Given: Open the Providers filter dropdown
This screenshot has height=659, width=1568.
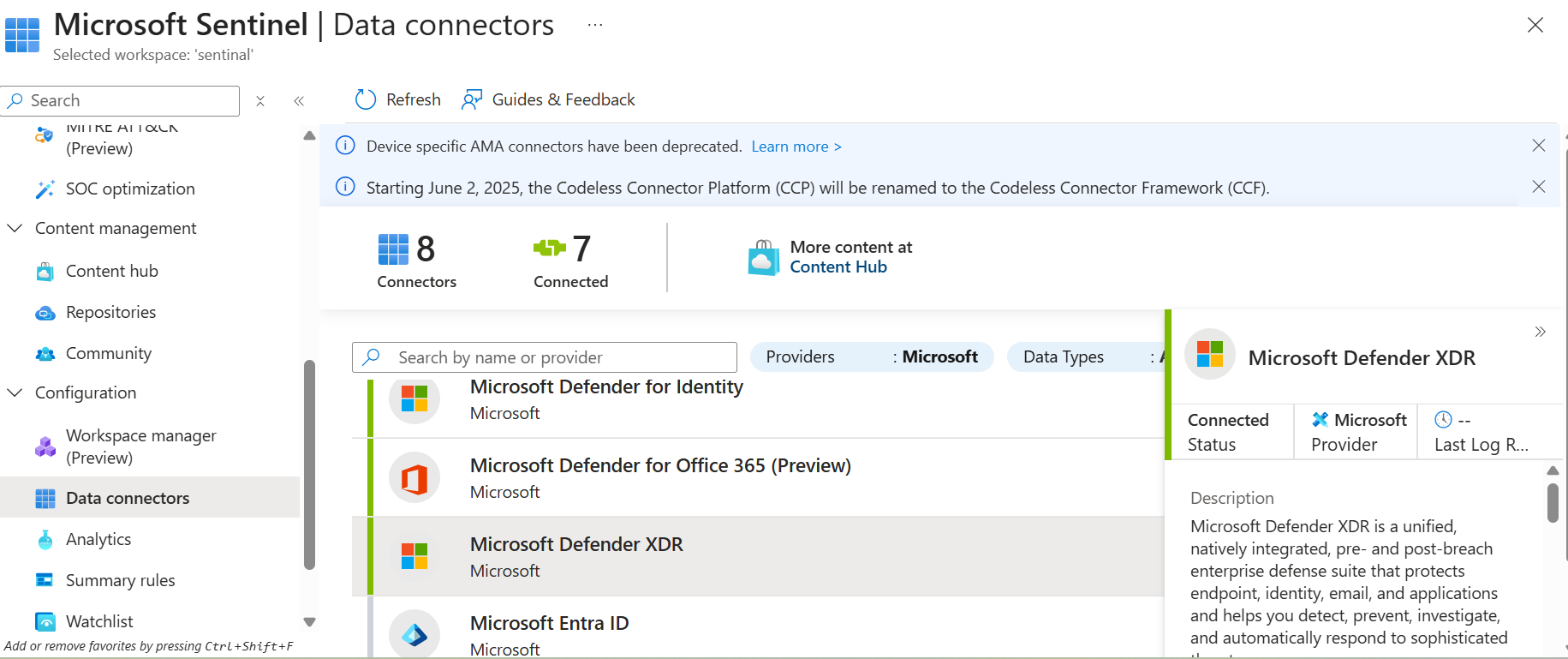Looking at the screenshot, I should pos(872,356).
